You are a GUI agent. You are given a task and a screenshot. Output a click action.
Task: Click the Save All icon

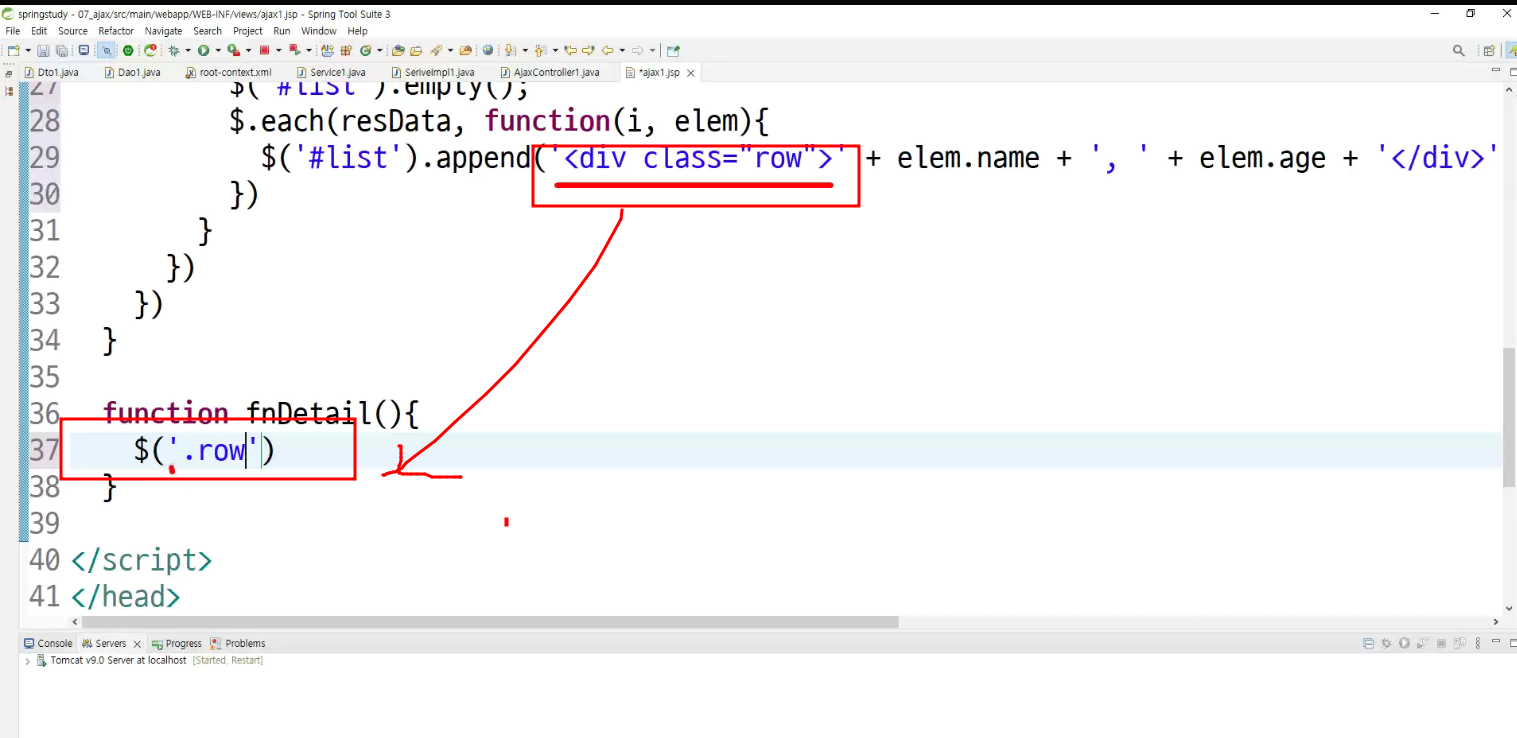coord(61,50)
